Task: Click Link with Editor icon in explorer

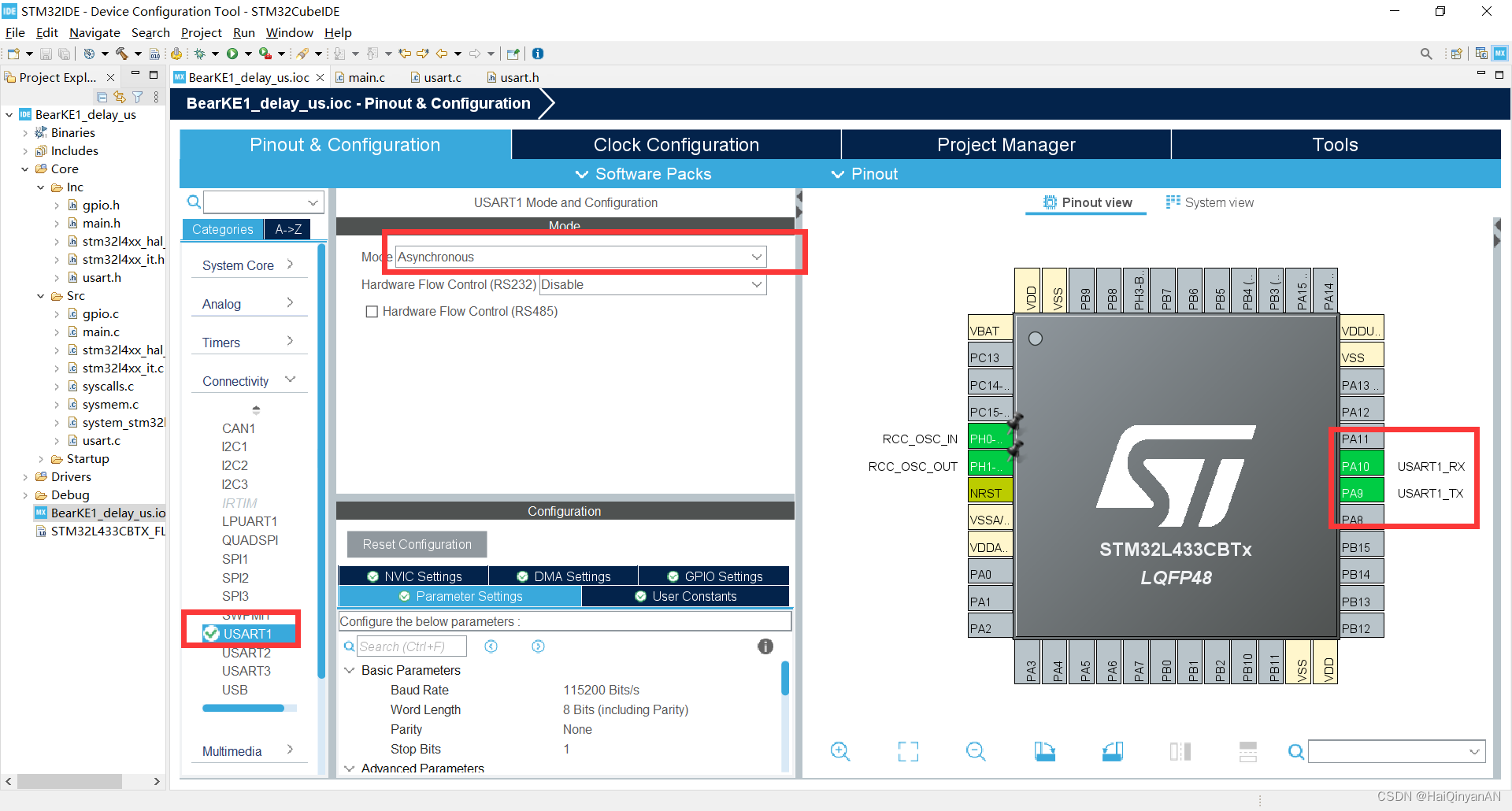Action: click(x=120, y=97)
